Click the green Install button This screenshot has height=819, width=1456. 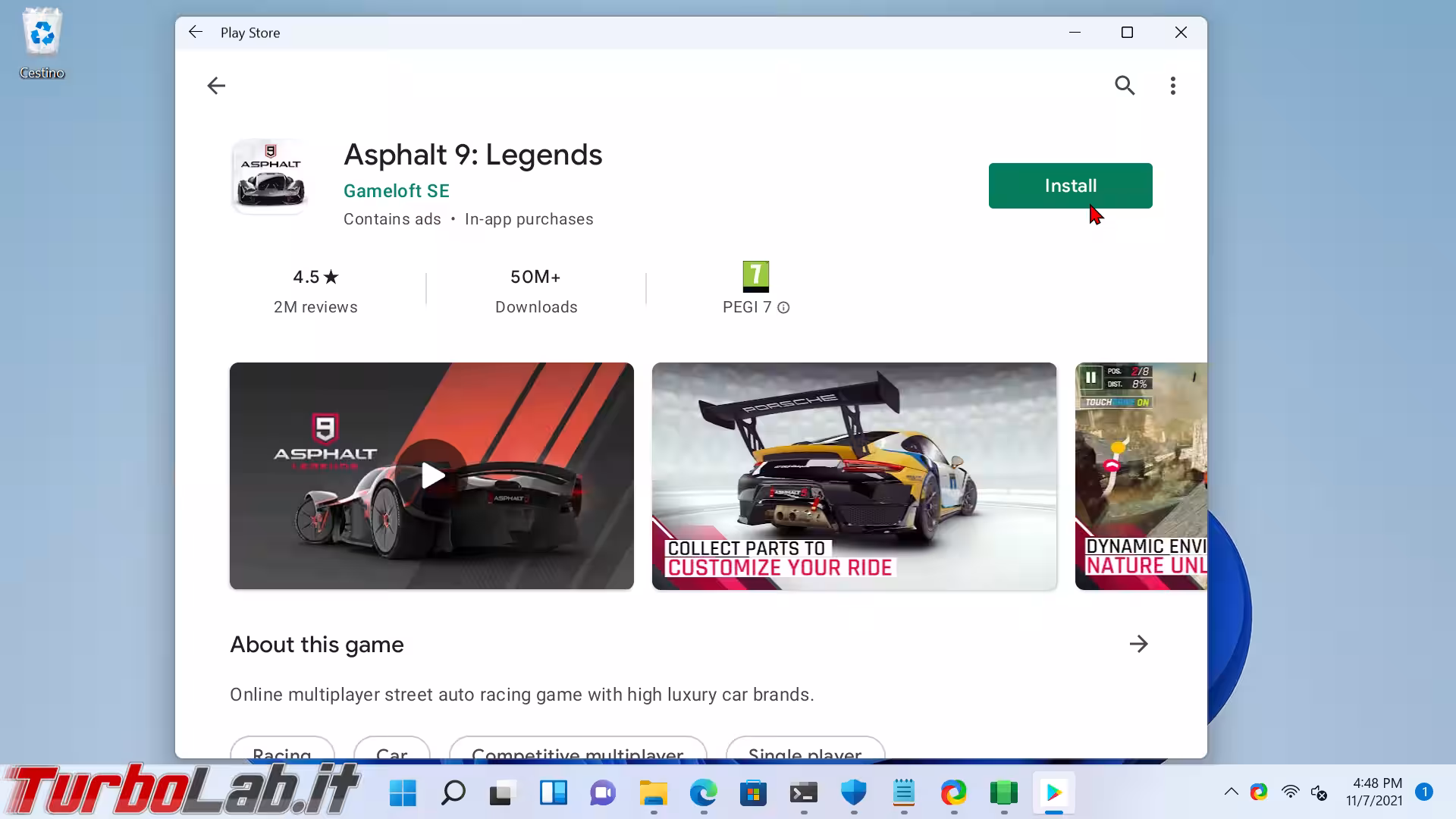tap(1069, 186)
